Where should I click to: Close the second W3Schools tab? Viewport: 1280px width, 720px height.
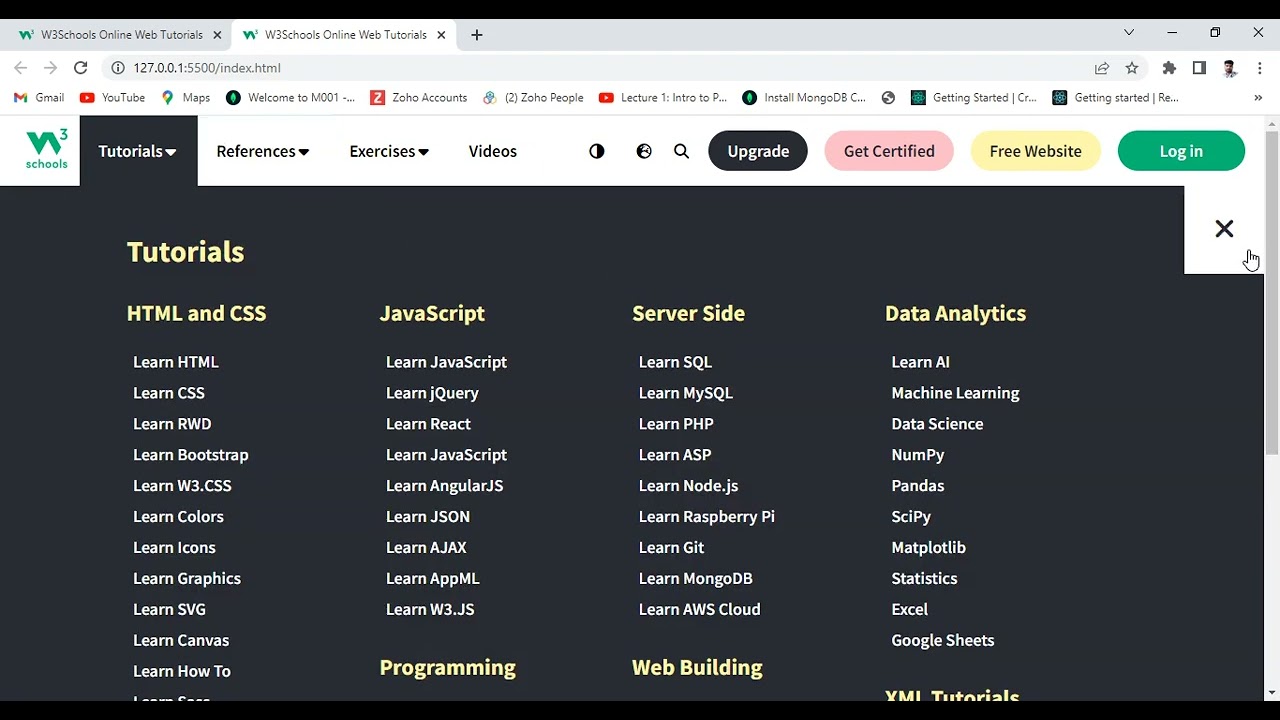pos(441,35)
